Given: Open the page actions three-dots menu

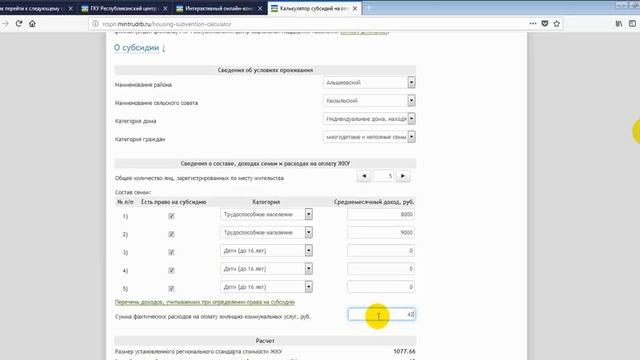Looking at the screenshot, I should pyautogui.click(x=533, y=24).
